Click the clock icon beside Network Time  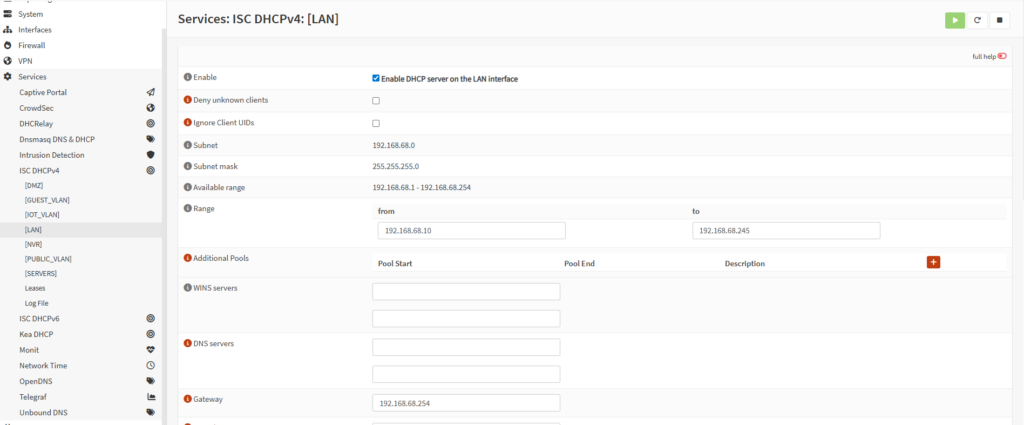(150, 366)
